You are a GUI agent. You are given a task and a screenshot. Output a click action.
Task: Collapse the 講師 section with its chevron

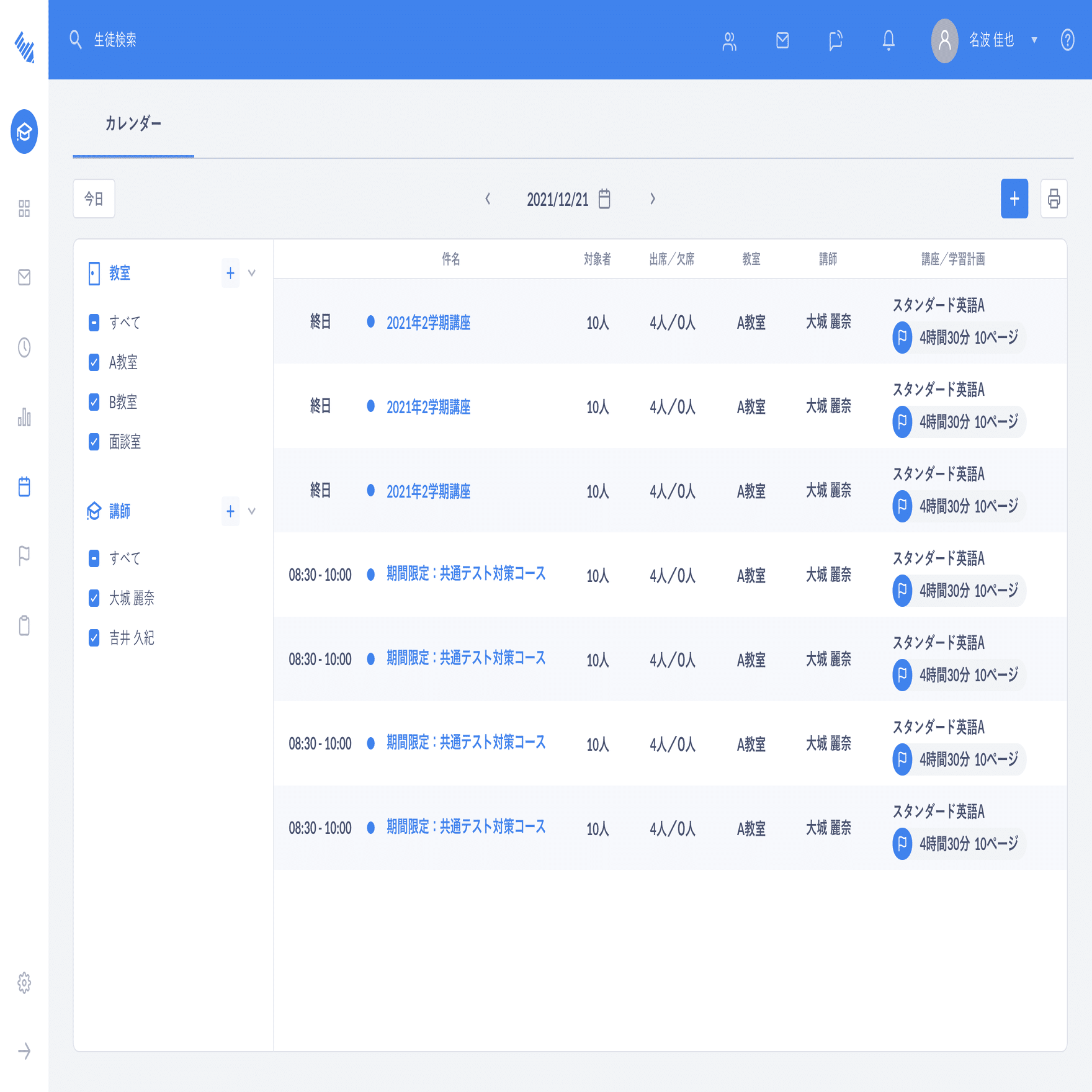[251, 511]
